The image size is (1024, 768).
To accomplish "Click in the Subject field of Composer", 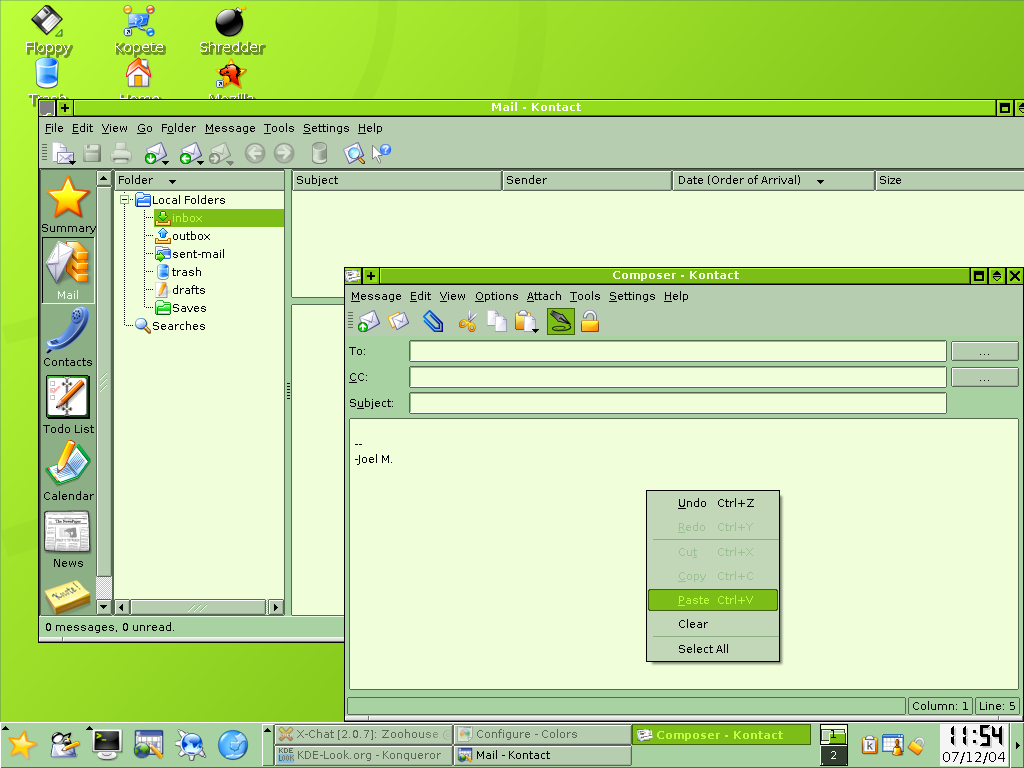I will tap(678, 403).
